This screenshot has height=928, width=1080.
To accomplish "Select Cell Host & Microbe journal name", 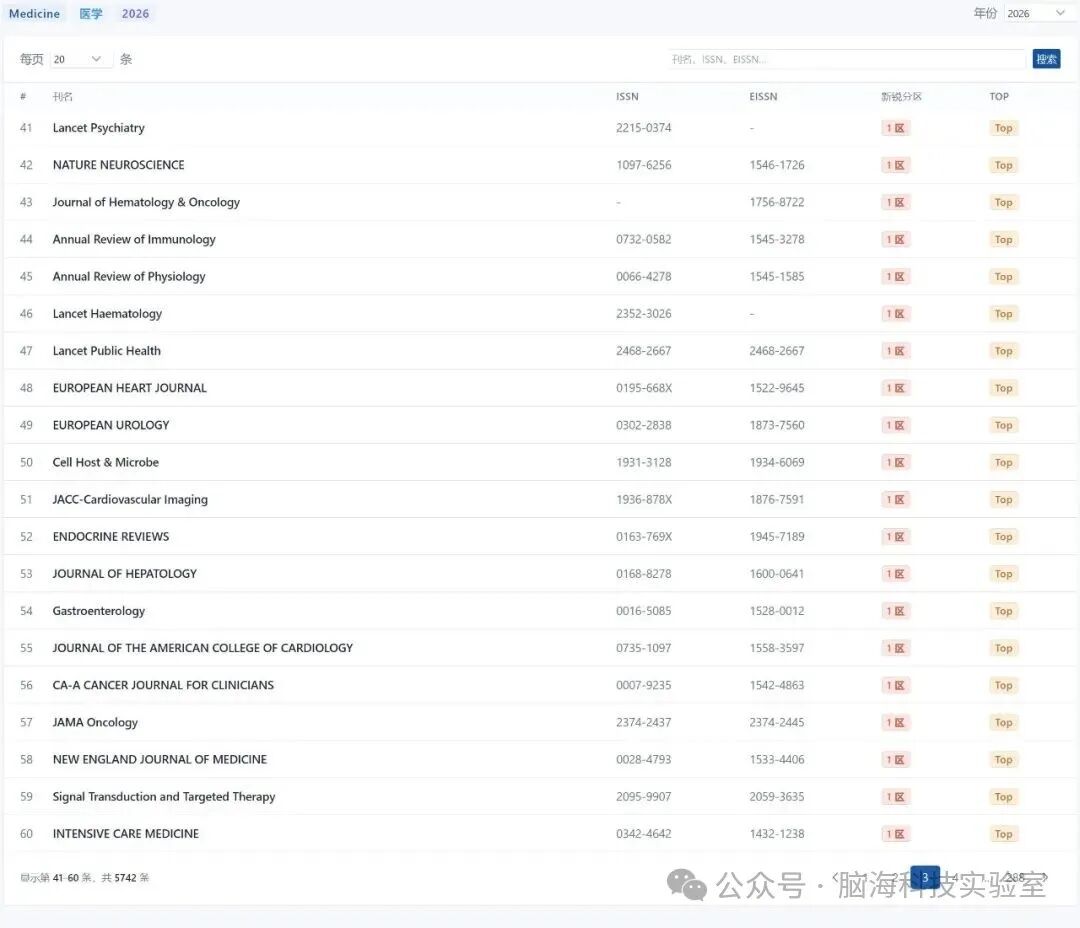I will tap(105, 462).
